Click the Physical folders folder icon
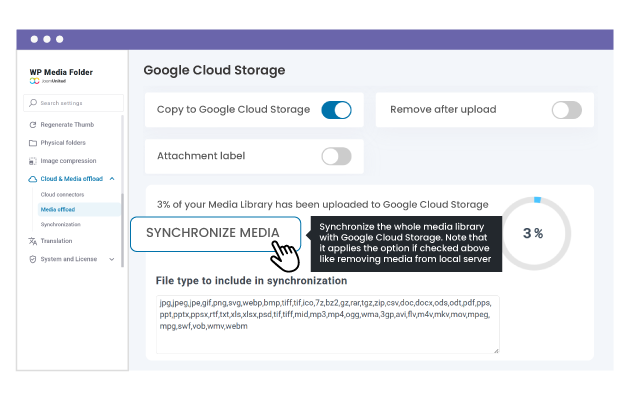The width and height of the screenshot is (630, 400). pos(33,142)
